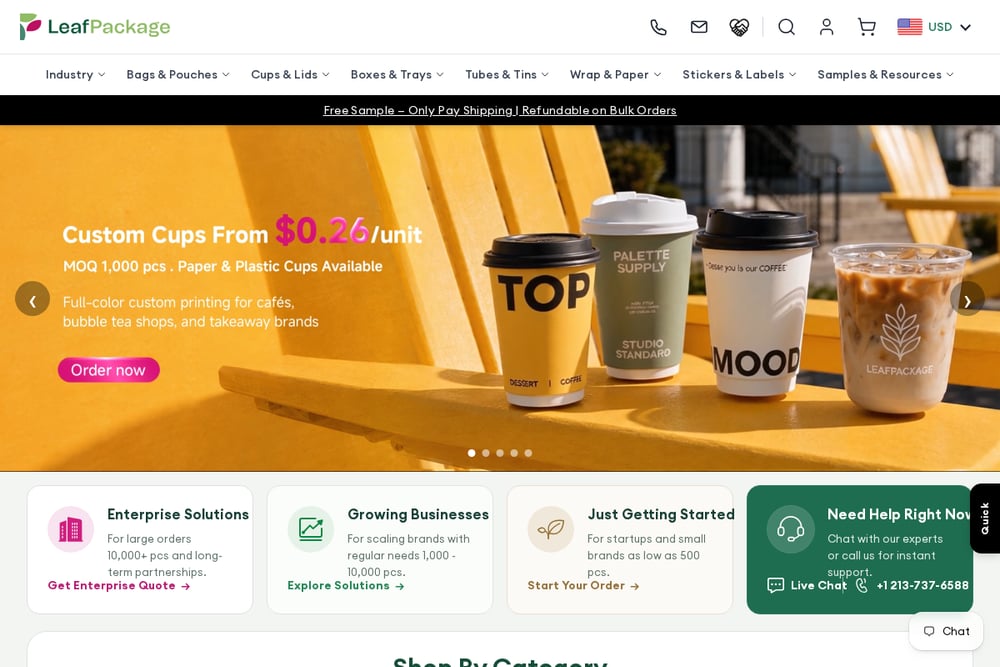Click the Need Help Right Now heading
This screenshot has height=667, width=1000.
click(x=899, y=514)
